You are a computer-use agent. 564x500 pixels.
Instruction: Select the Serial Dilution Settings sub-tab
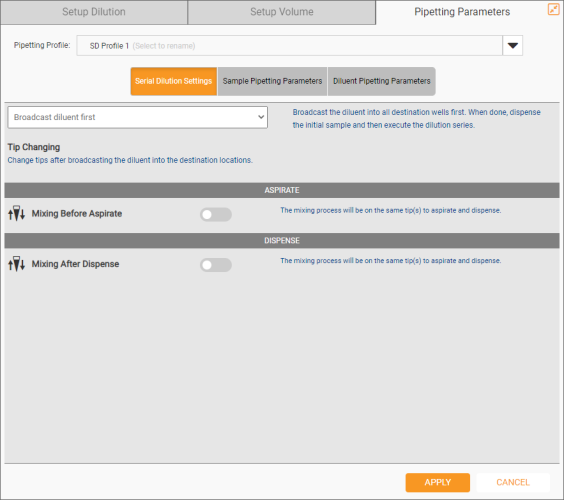(174, 81)
